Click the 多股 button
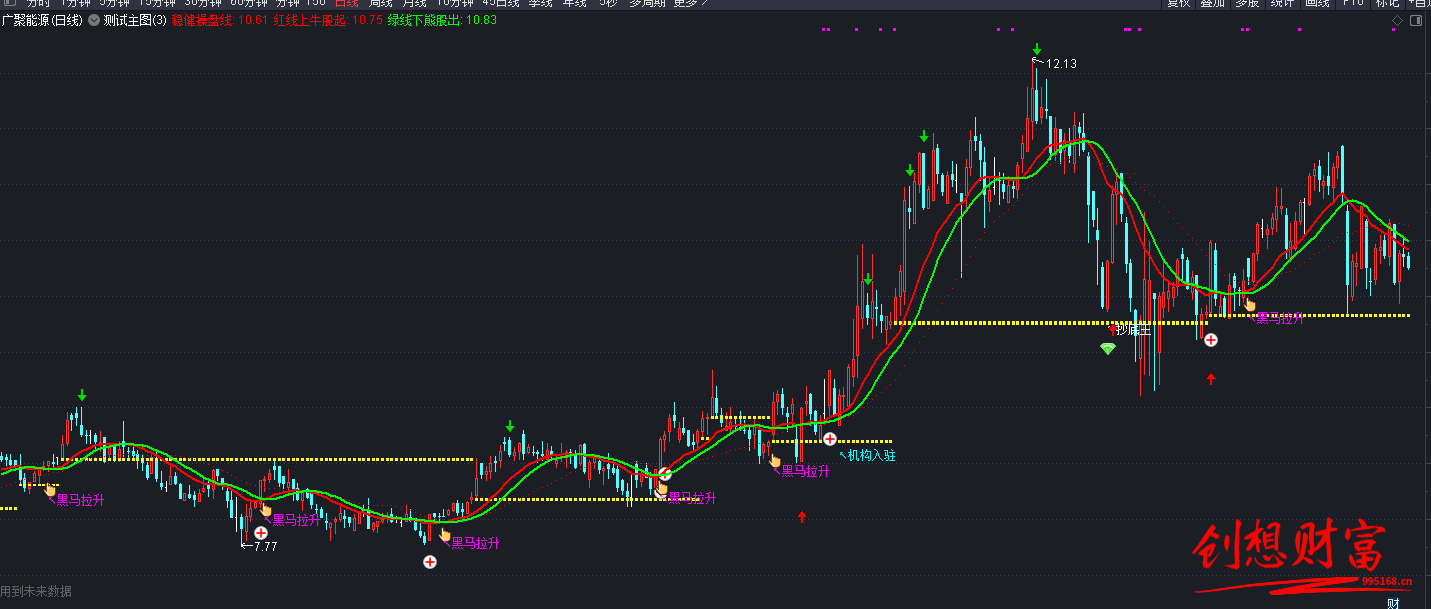Screen dimensions: 1431x609 1247,4
